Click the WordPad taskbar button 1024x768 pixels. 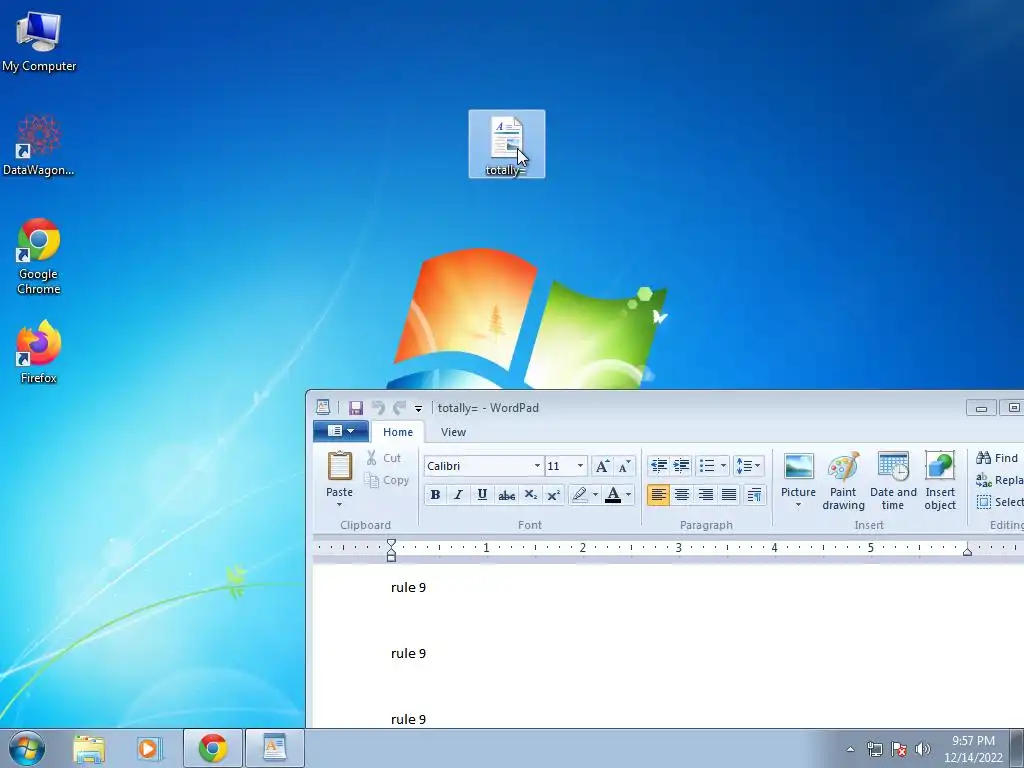tap(275, 748)
